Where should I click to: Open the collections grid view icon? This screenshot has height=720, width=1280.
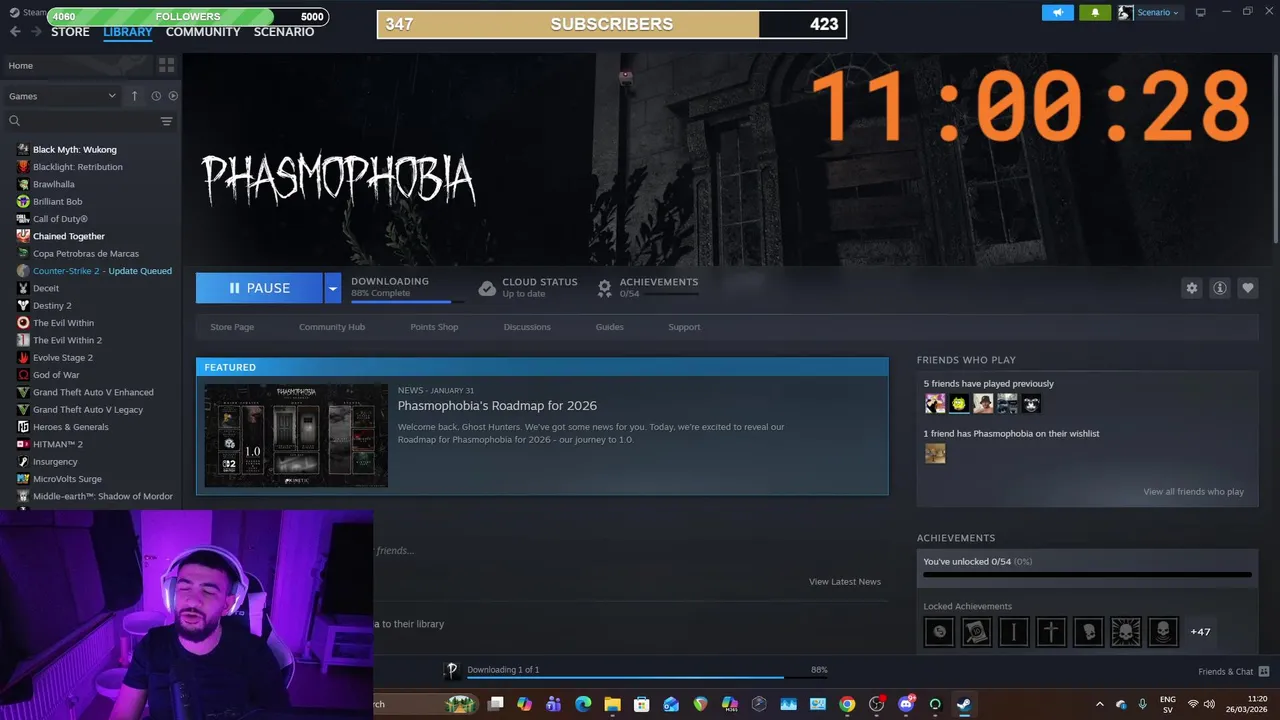166,65
